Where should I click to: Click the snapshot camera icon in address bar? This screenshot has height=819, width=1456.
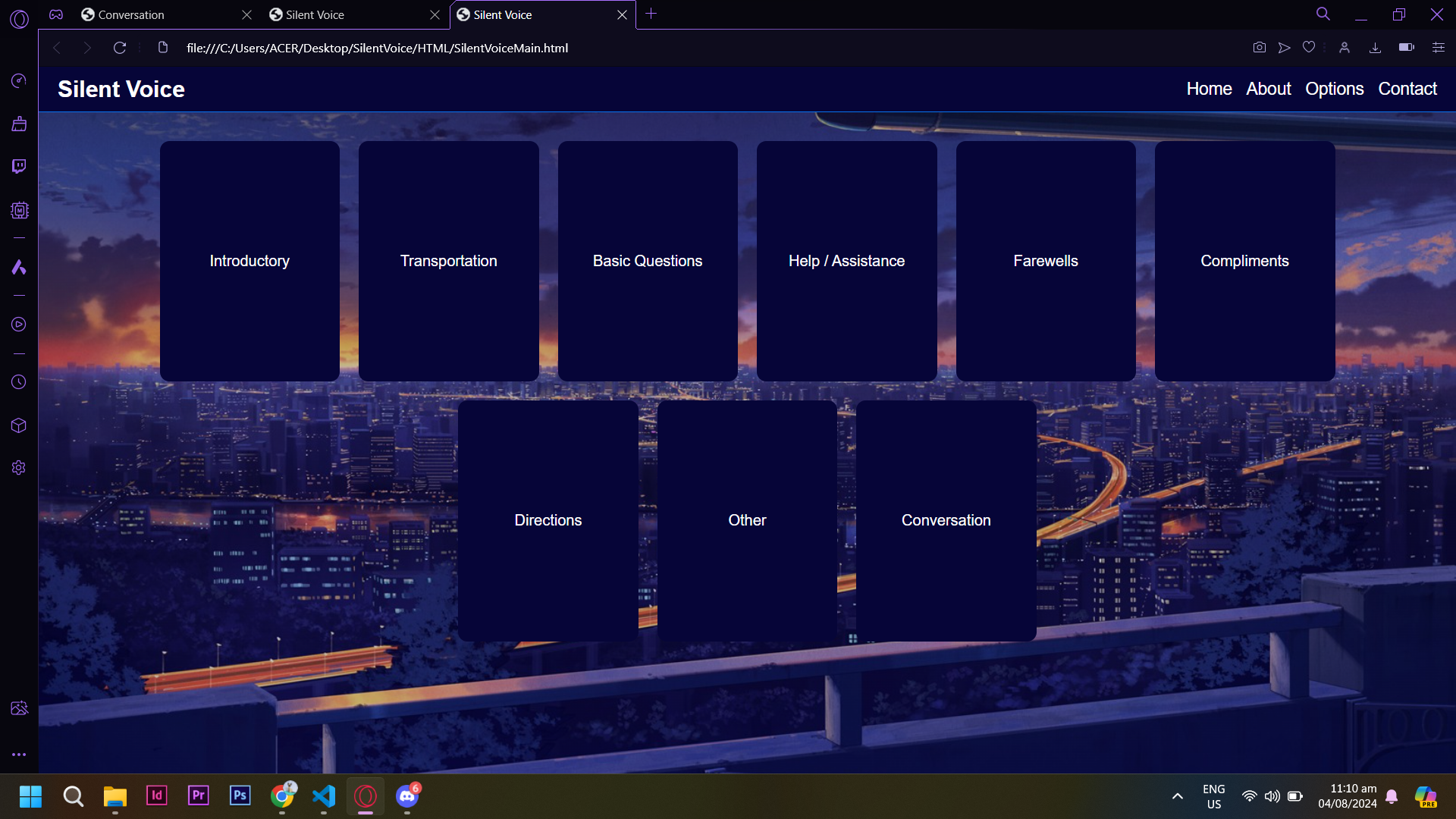click(x=1259, y=48)
